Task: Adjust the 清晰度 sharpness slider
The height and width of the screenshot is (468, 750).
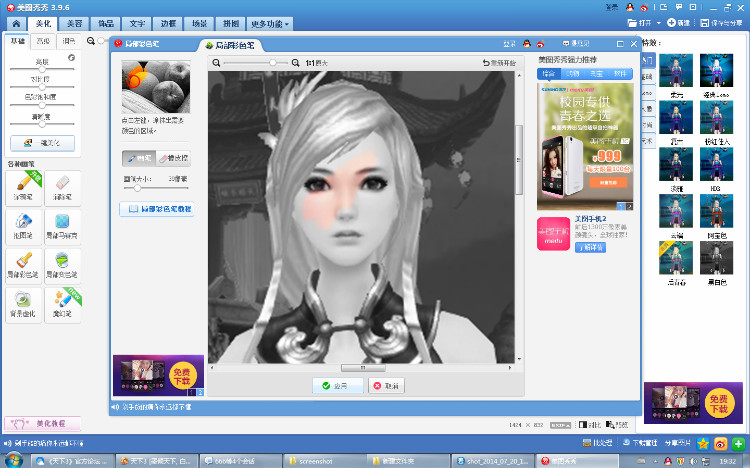Action: [42, 124]
